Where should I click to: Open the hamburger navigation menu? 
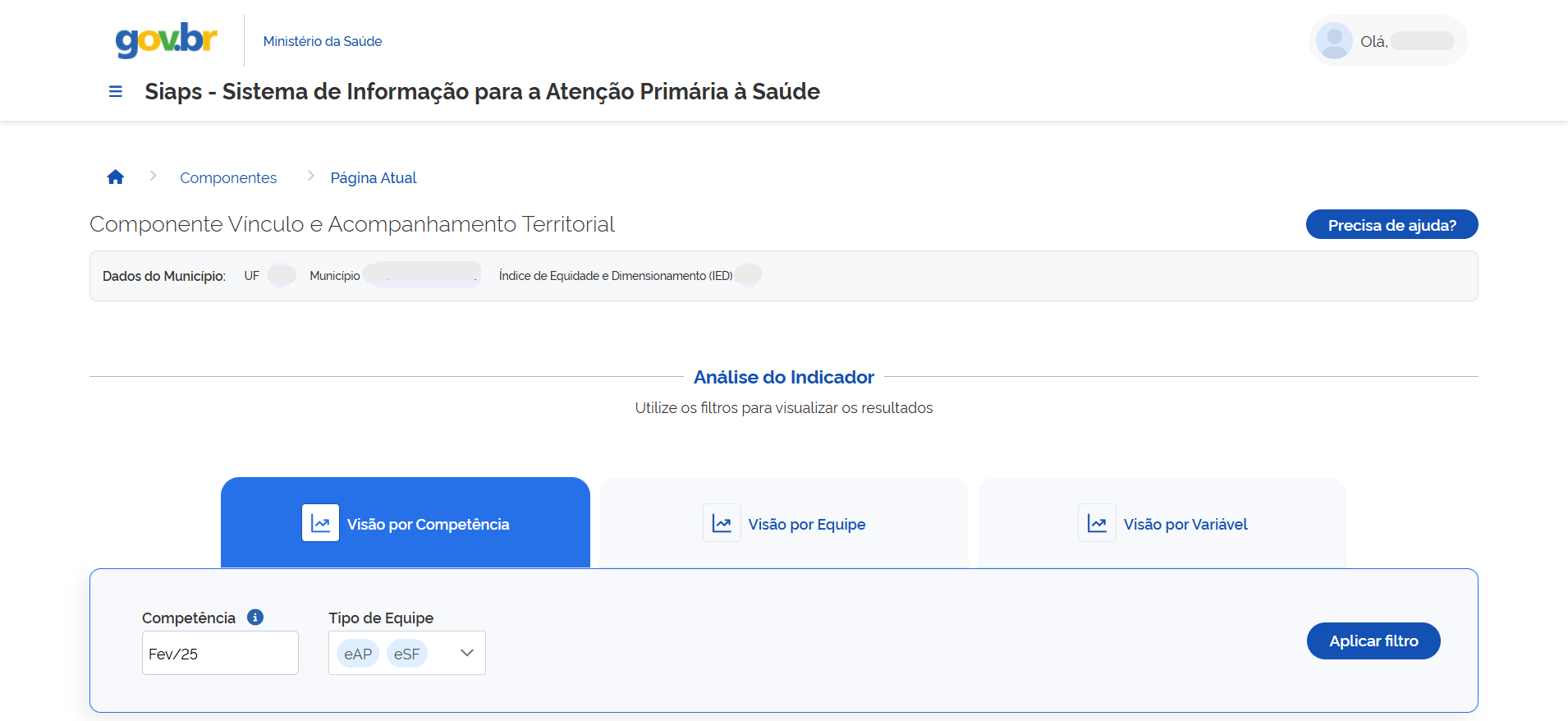(116, 92)
